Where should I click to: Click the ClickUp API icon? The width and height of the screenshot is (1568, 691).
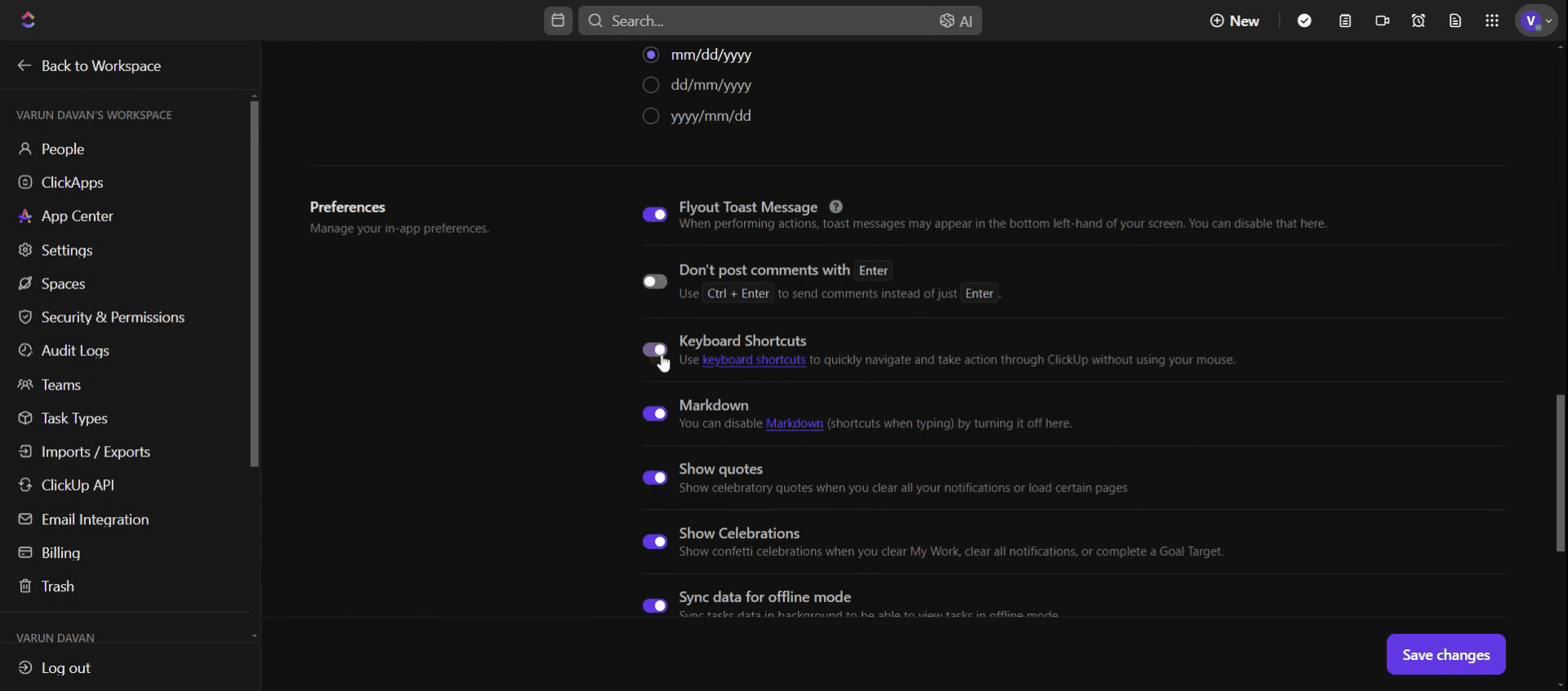(25, 485)
